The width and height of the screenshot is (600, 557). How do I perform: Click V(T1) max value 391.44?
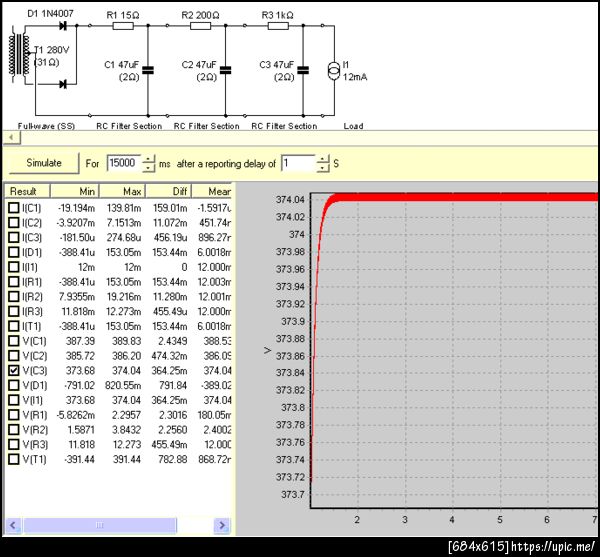[127, 459]
